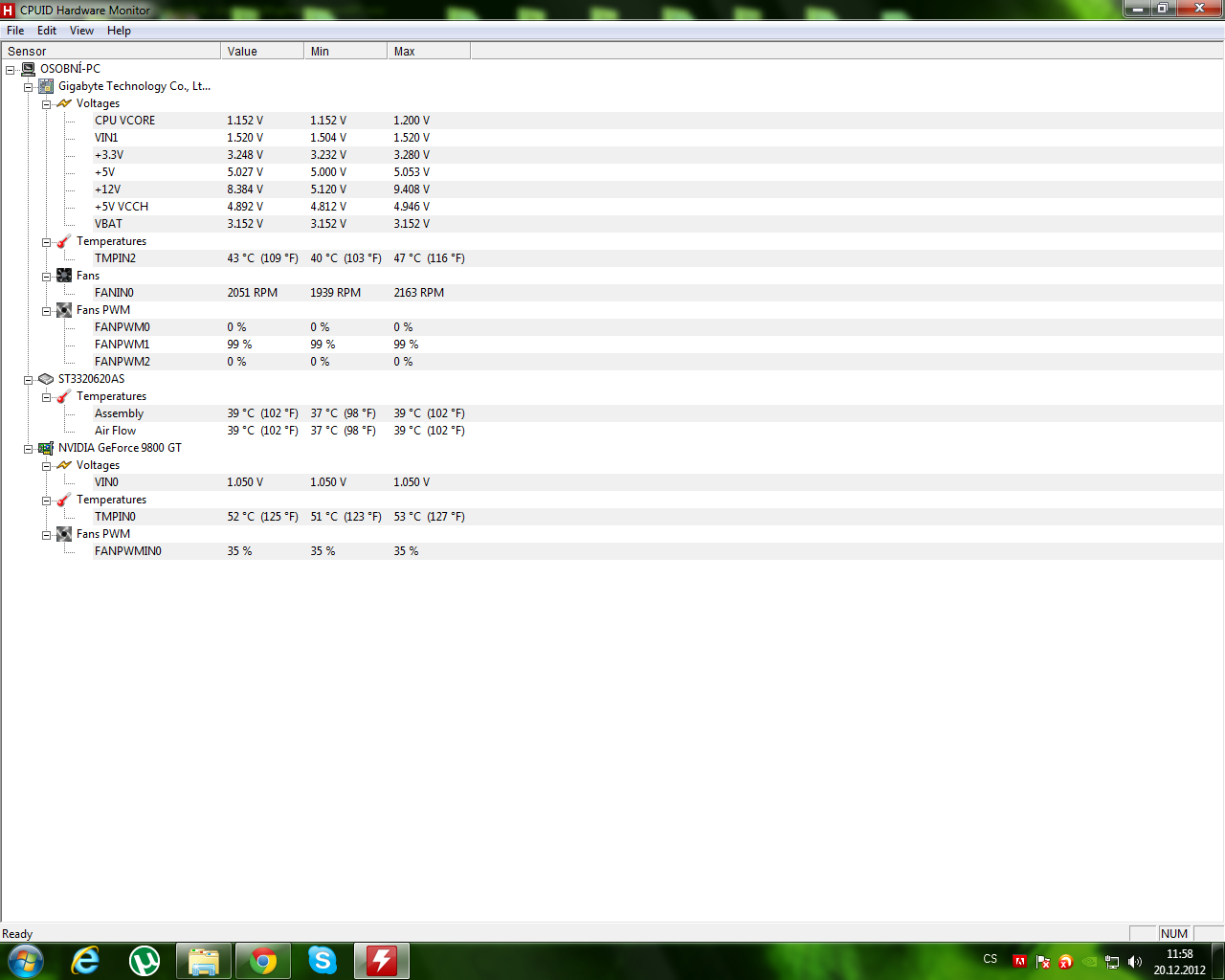Click the Voltages icon under Gigabyte
The height and width of the screenshot is (980, 1225).
pos(64,103)
